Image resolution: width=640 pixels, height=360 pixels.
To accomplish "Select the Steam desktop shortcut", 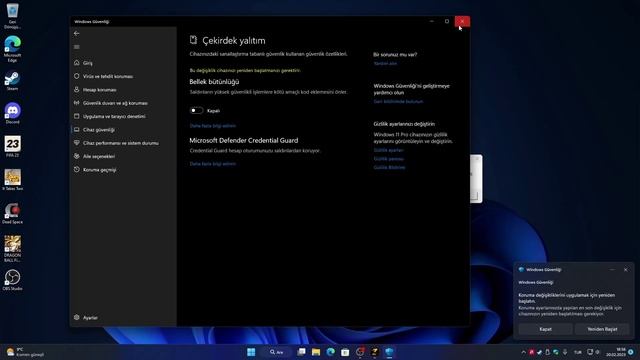I will tap(12, 81).
